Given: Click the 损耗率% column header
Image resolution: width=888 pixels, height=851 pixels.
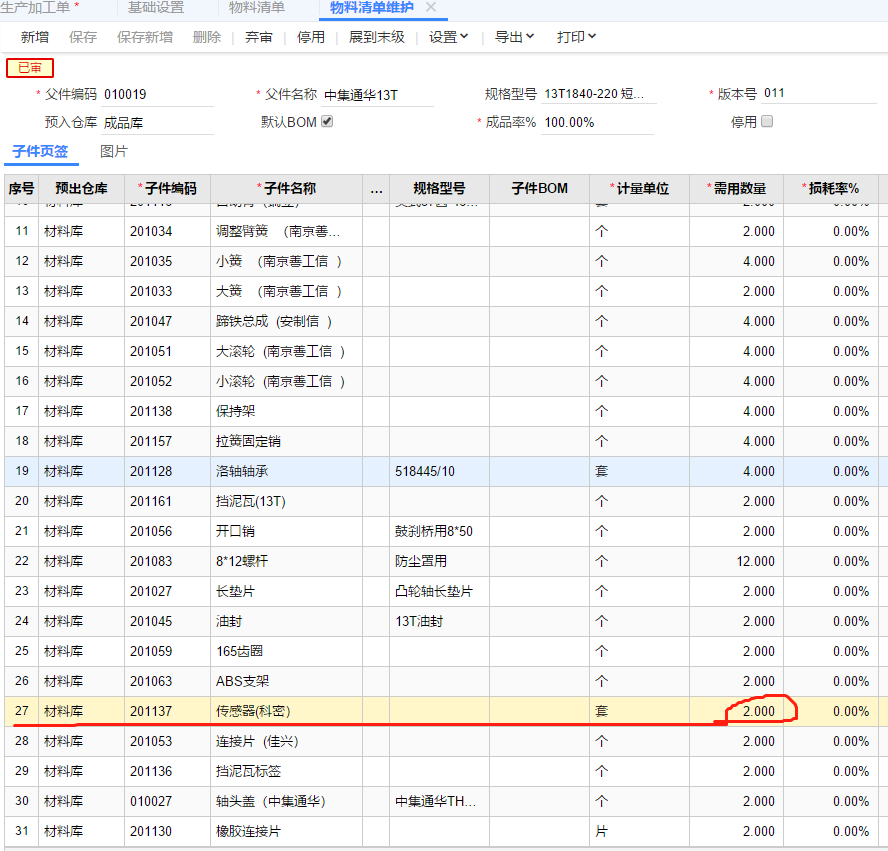Looking at the screenshot, I should pyautogui.click(x=831, y=189).
